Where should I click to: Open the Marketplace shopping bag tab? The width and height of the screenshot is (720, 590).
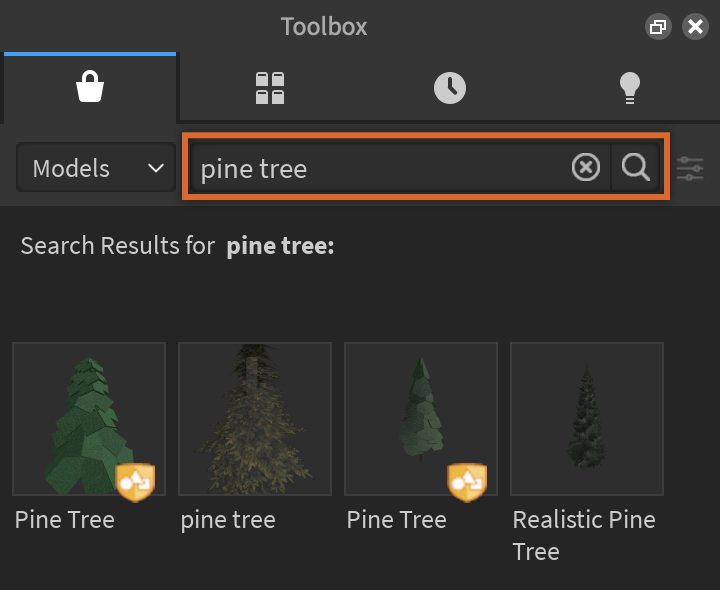[90, 88]
